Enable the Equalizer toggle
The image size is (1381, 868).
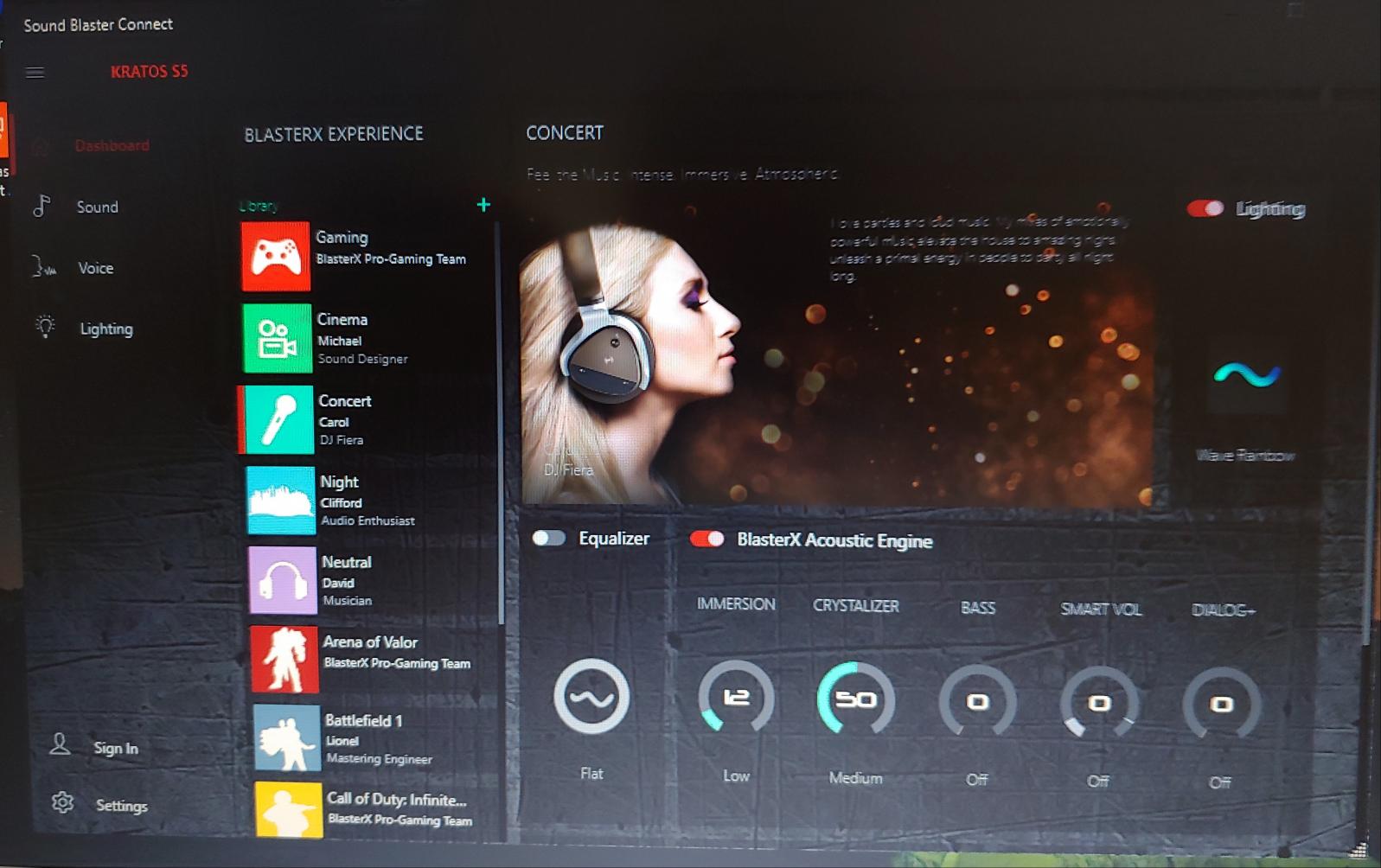click(549, 539)
